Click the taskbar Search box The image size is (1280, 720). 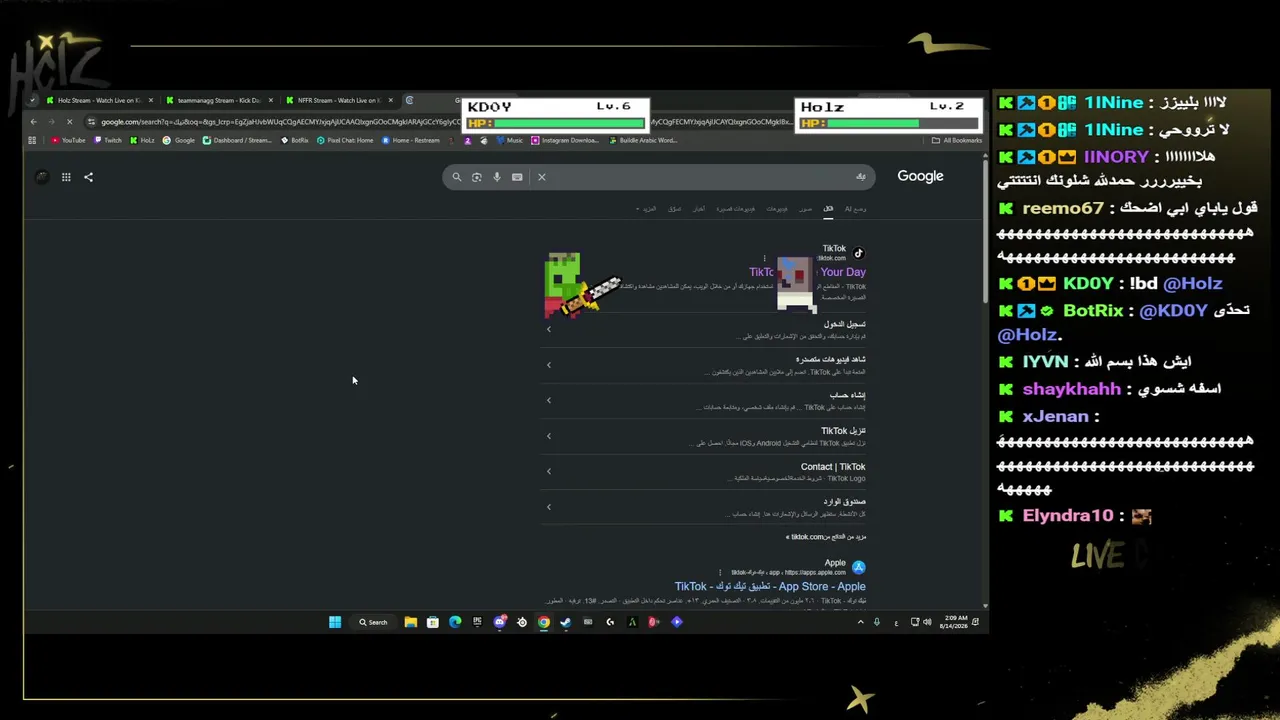[374, 622]
